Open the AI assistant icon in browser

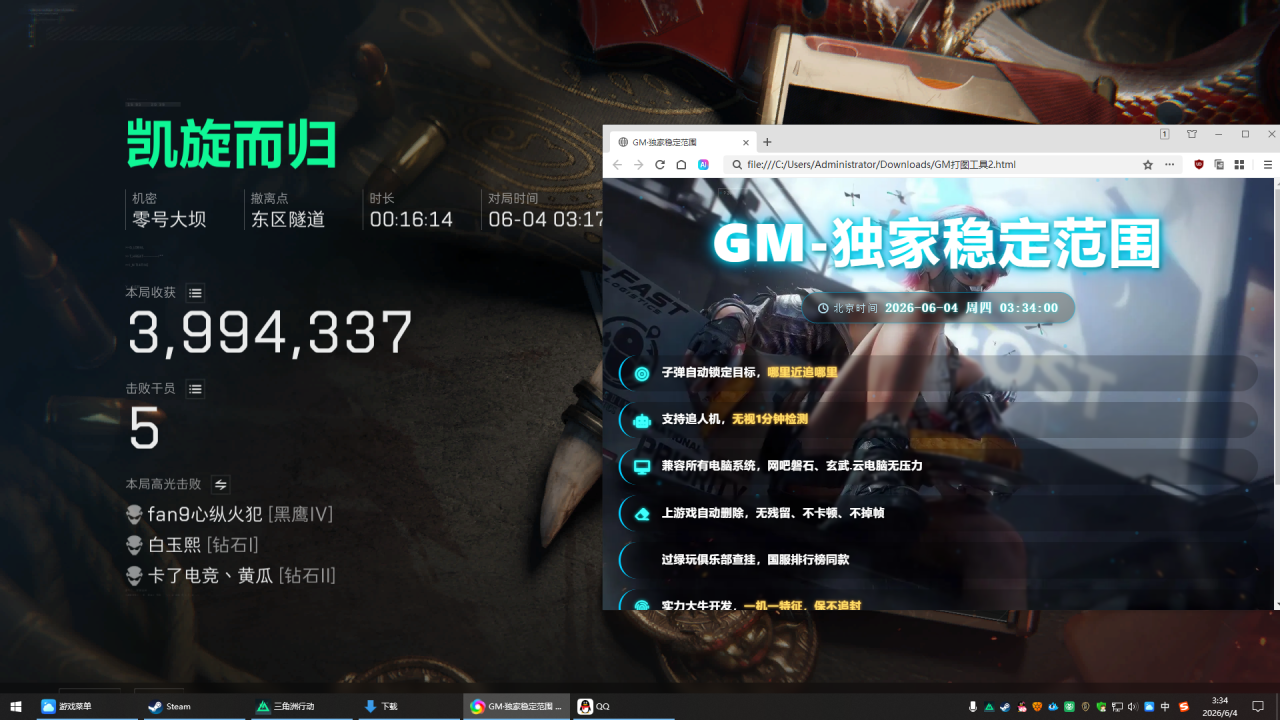click(x=704, y=164)
